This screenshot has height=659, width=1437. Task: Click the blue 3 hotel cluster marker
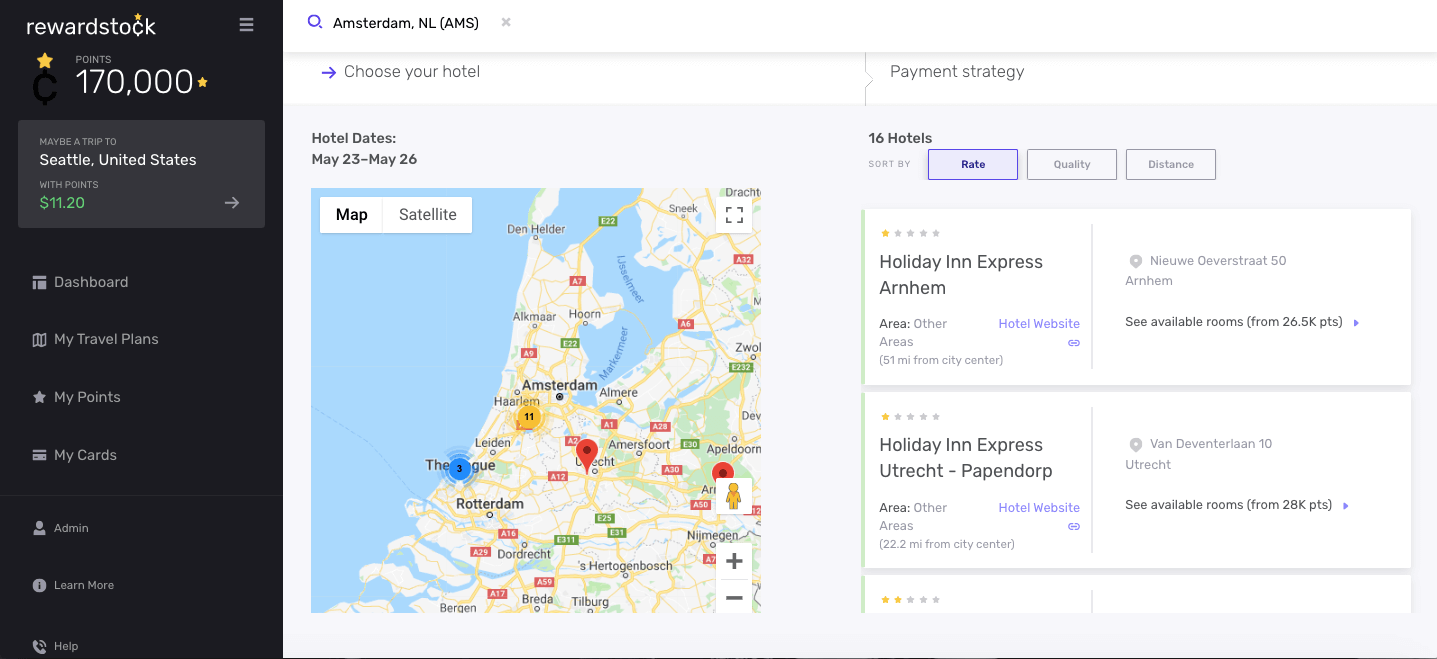[x=459, y=468]
